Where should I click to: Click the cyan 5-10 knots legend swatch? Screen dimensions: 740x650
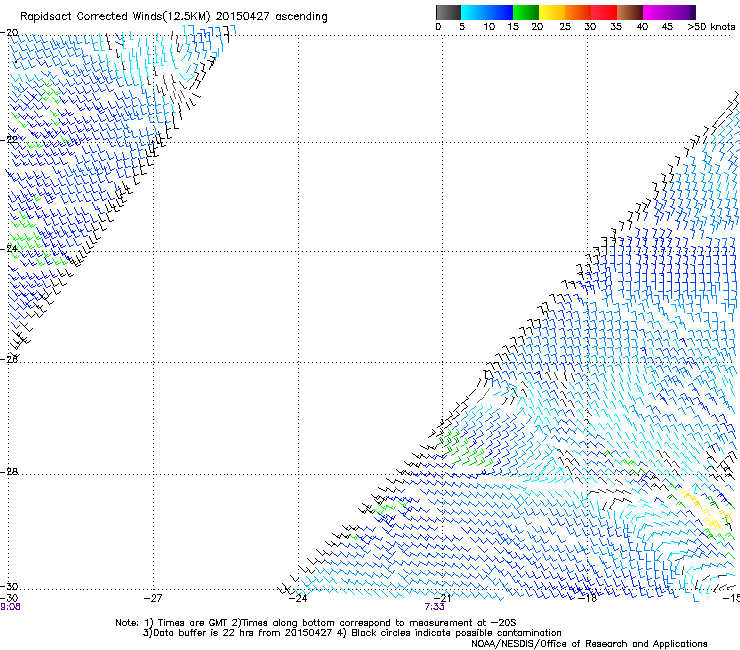(474, 12)
